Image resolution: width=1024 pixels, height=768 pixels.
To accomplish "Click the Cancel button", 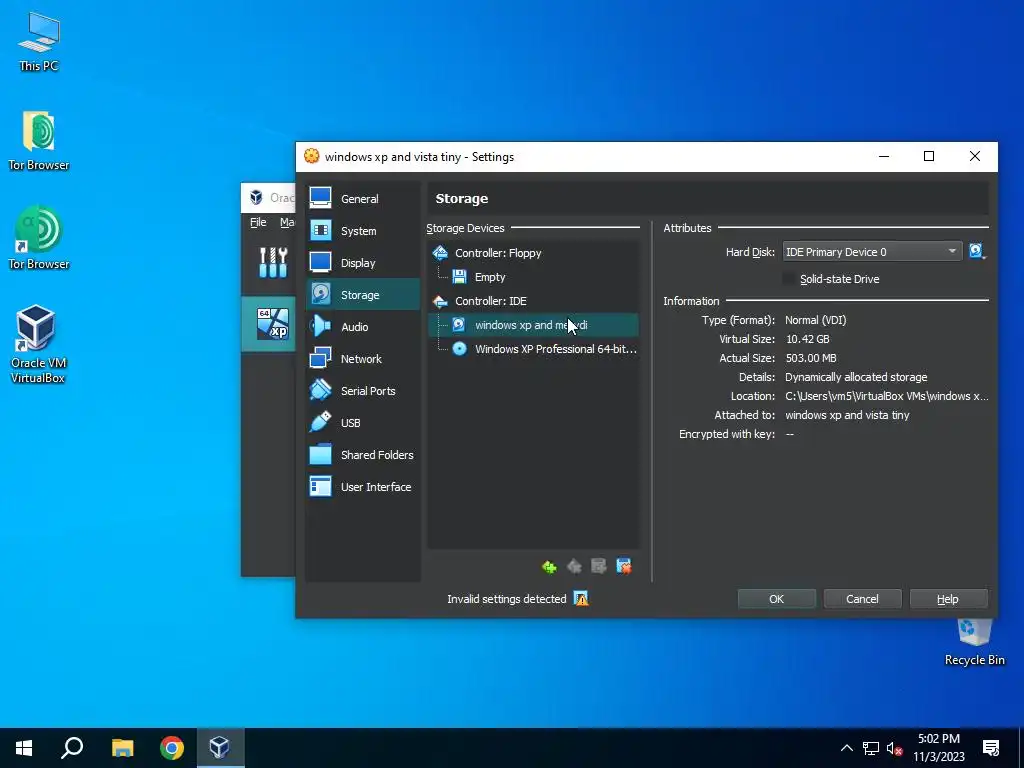I will [862, 599].
